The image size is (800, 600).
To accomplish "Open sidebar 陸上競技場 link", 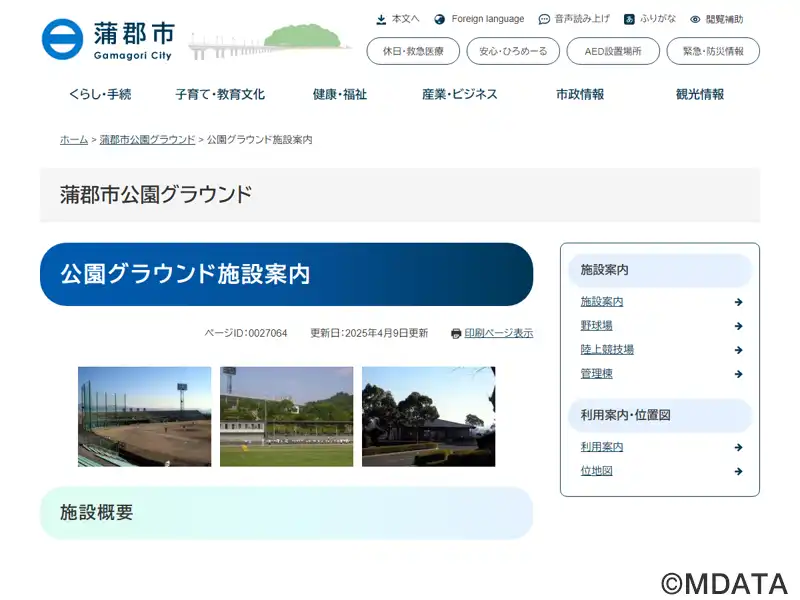I will click(607, 350).
